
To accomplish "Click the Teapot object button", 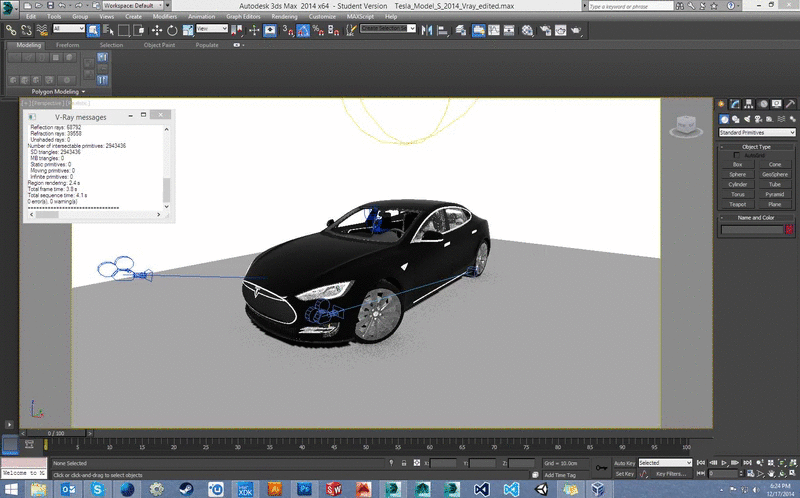I will (x=738, y=204).
